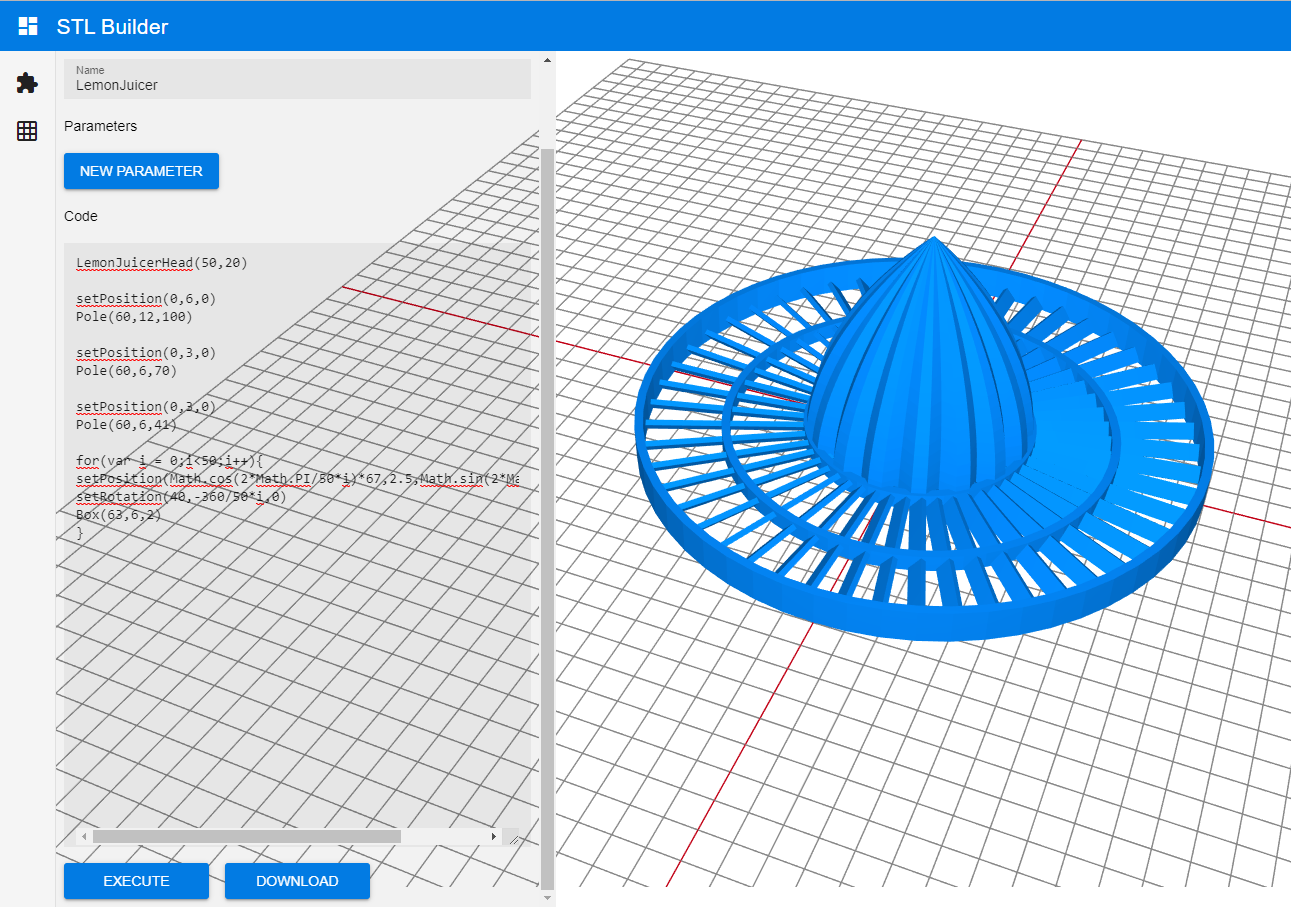Click the setRotation code line
The image size is (1291, 907).
coord(181,497)
